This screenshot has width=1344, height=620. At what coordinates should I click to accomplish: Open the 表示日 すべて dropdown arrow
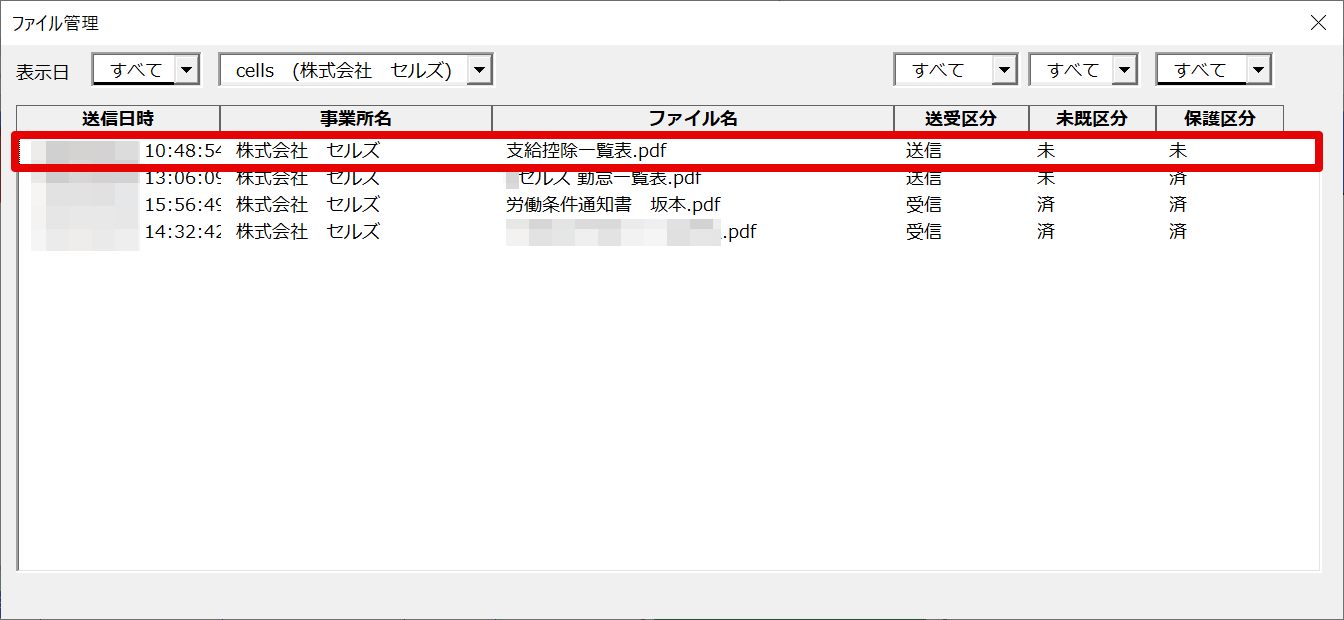point(187,70)
